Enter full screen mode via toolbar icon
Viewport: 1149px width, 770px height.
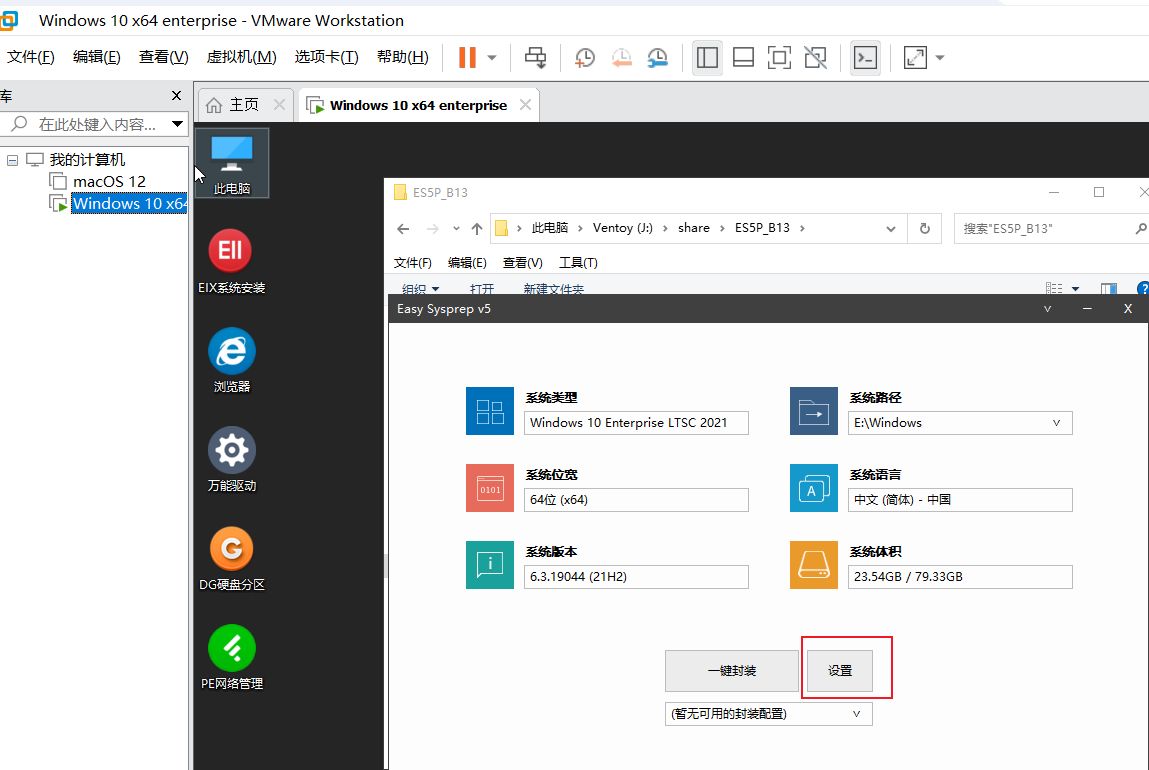[779, 58]
